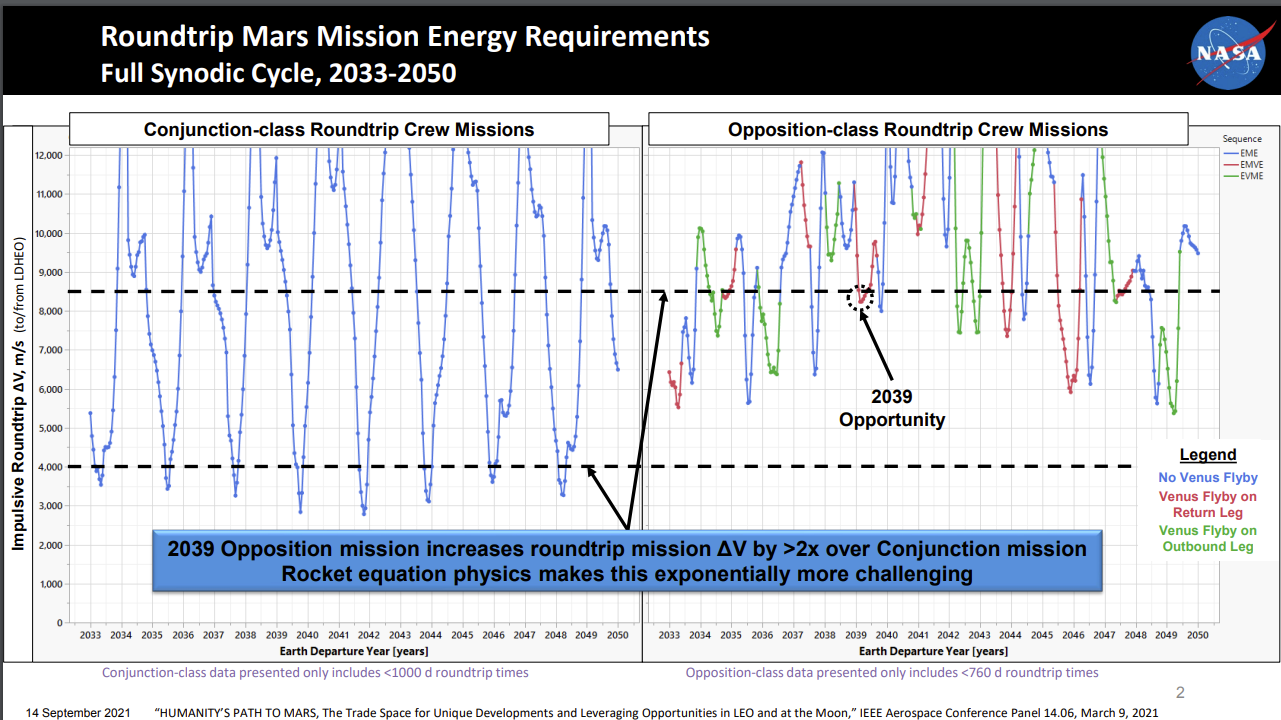This screenshot has width=1281, height=720.
Task: Click the 2,000 y-axis value
Action: (50, 545)
